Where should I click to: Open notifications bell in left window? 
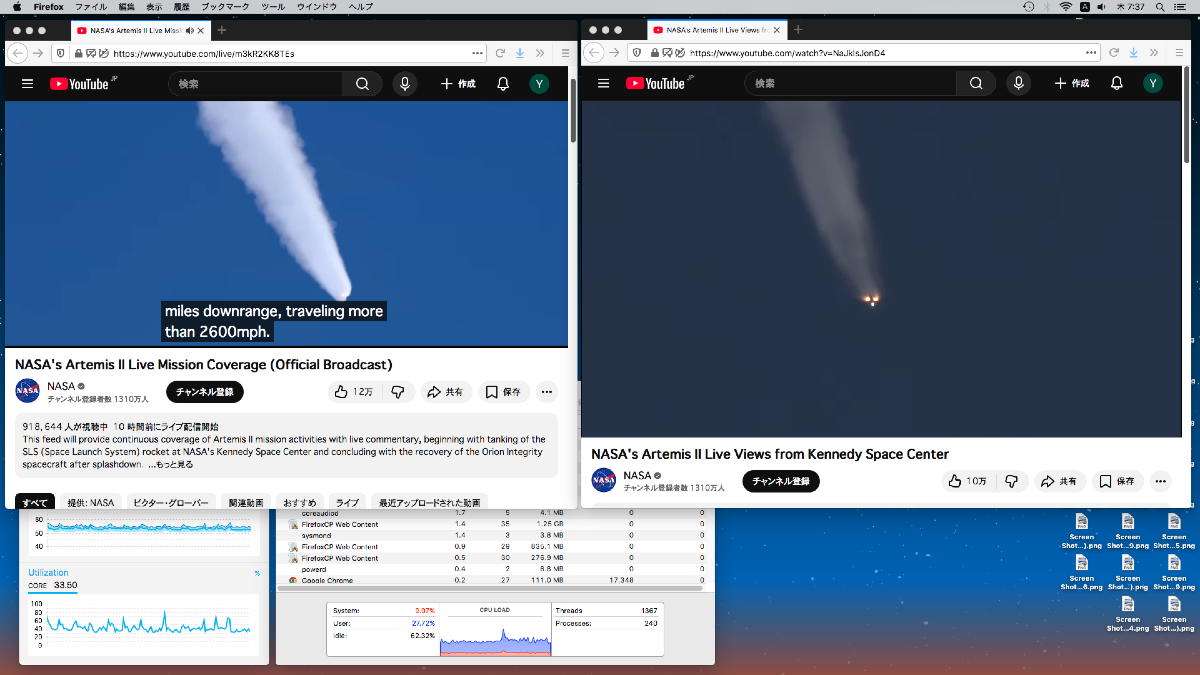(x=503, y=84)
